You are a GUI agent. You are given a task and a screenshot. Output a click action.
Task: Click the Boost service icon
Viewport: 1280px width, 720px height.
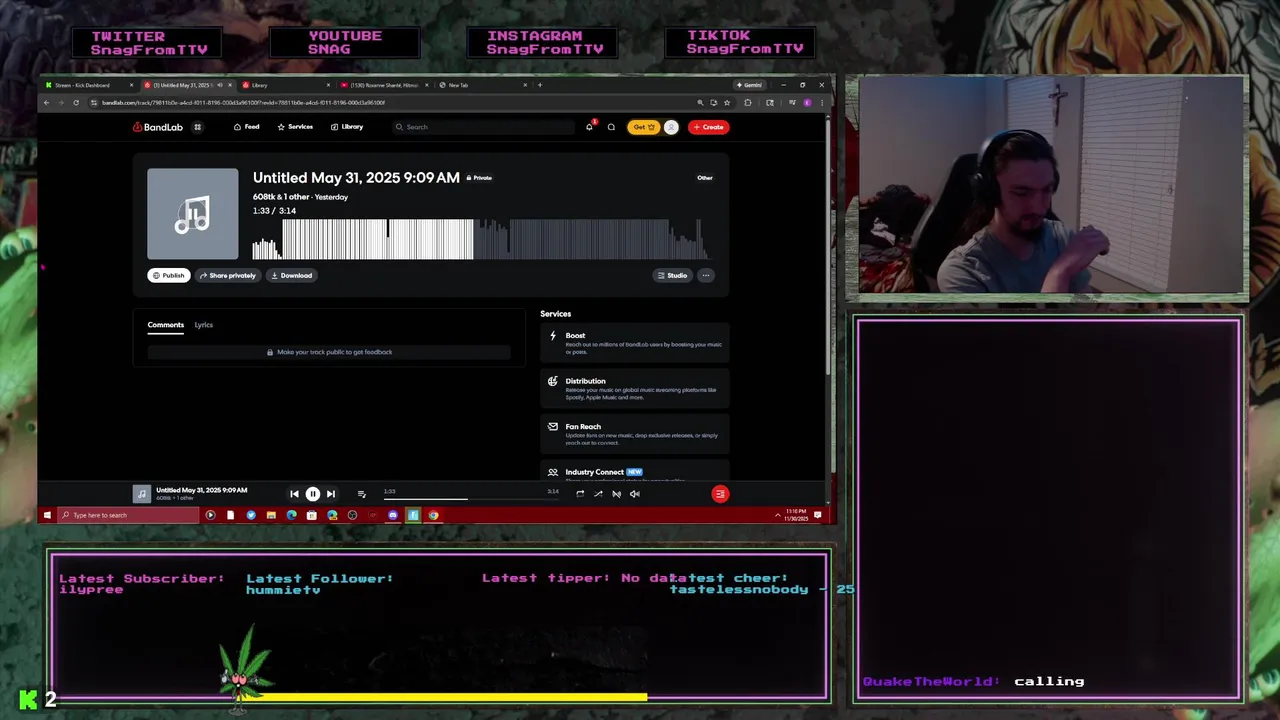(553, 336)
